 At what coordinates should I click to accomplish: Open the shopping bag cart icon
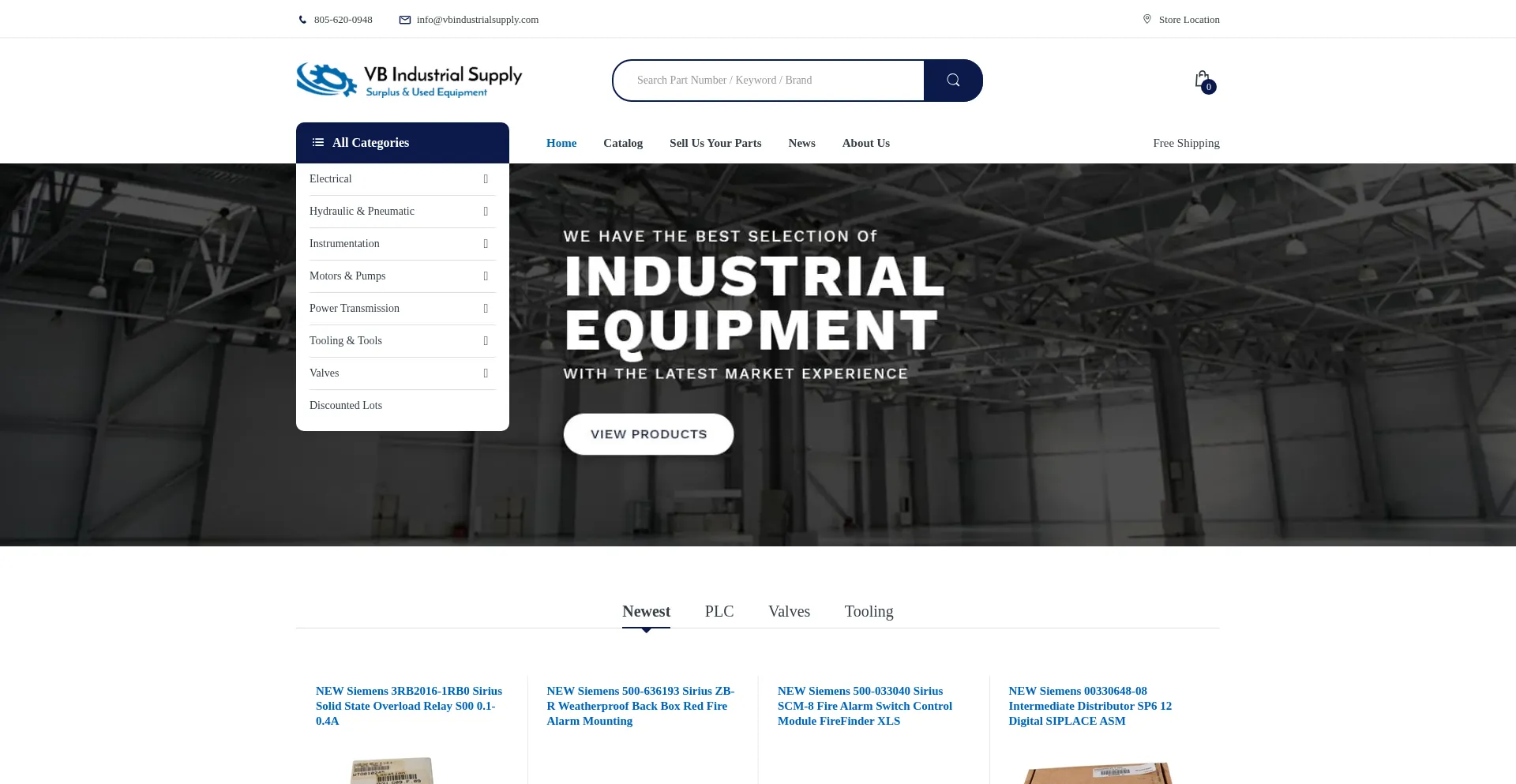(x=1202, y=78)
